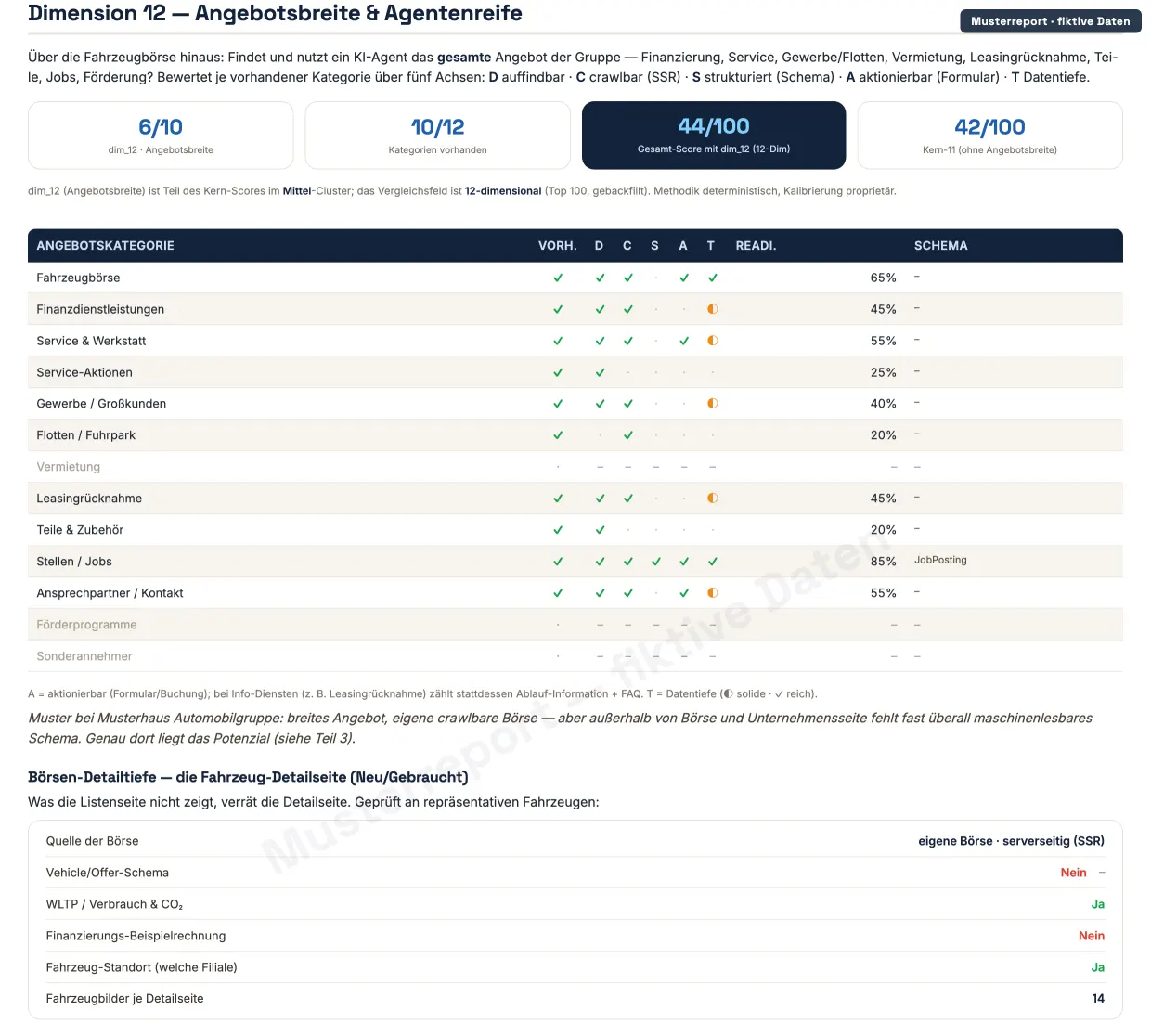Click the 25% readiness value
The height and width of the screenshot is (1036, 1151).
pos(884,372)
